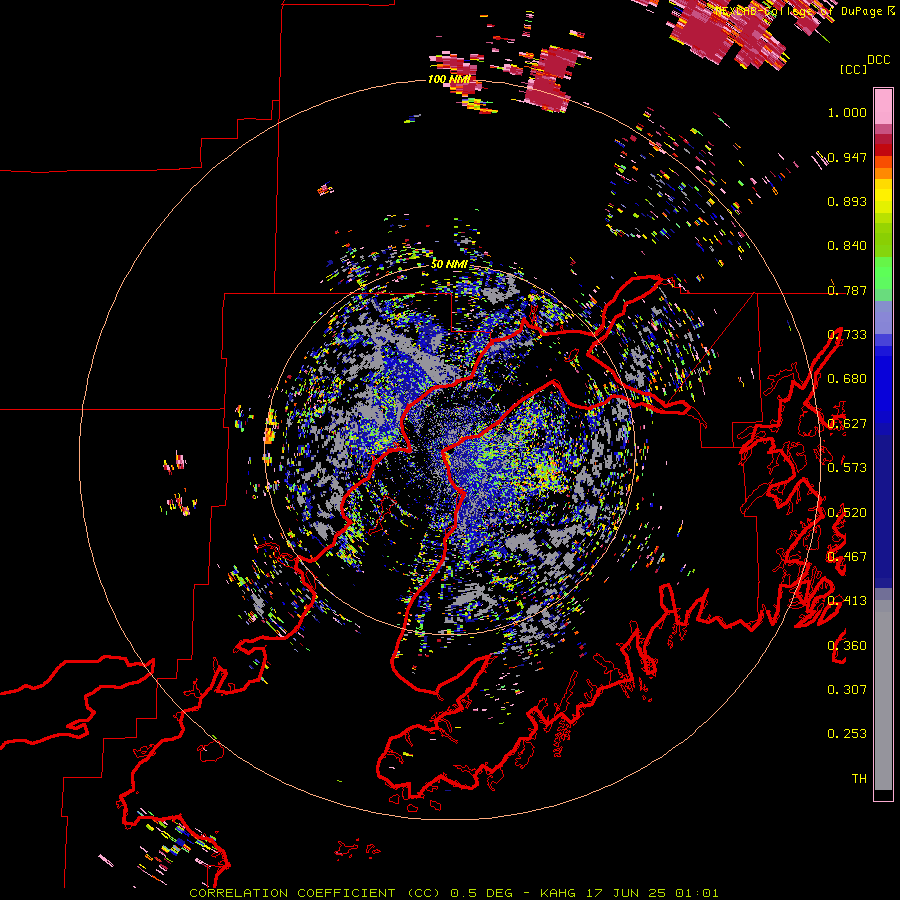Click the 1.000 color scale label
This screenshot has height=900, width=900.
(847, 112)
